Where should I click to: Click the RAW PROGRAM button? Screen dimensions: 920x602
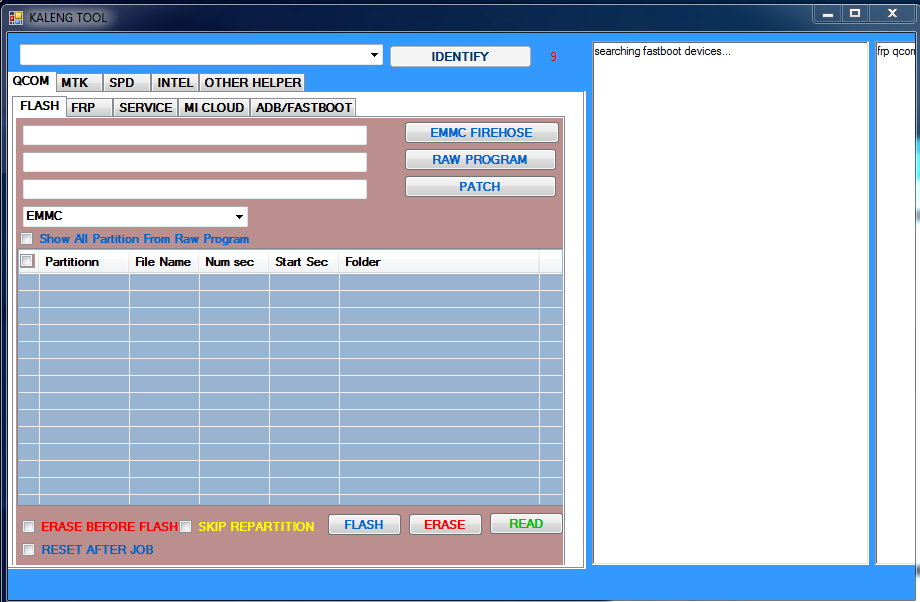pos(480,160)
